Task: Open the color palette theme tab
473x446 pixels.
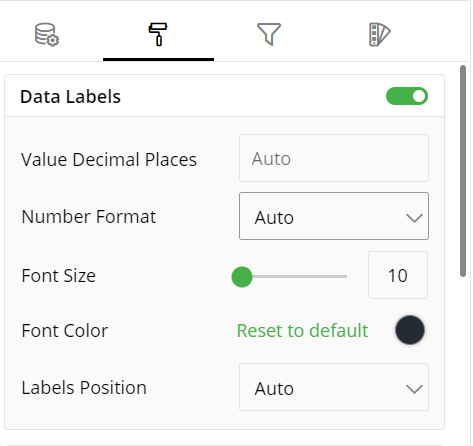Action: tap(380, 34)
